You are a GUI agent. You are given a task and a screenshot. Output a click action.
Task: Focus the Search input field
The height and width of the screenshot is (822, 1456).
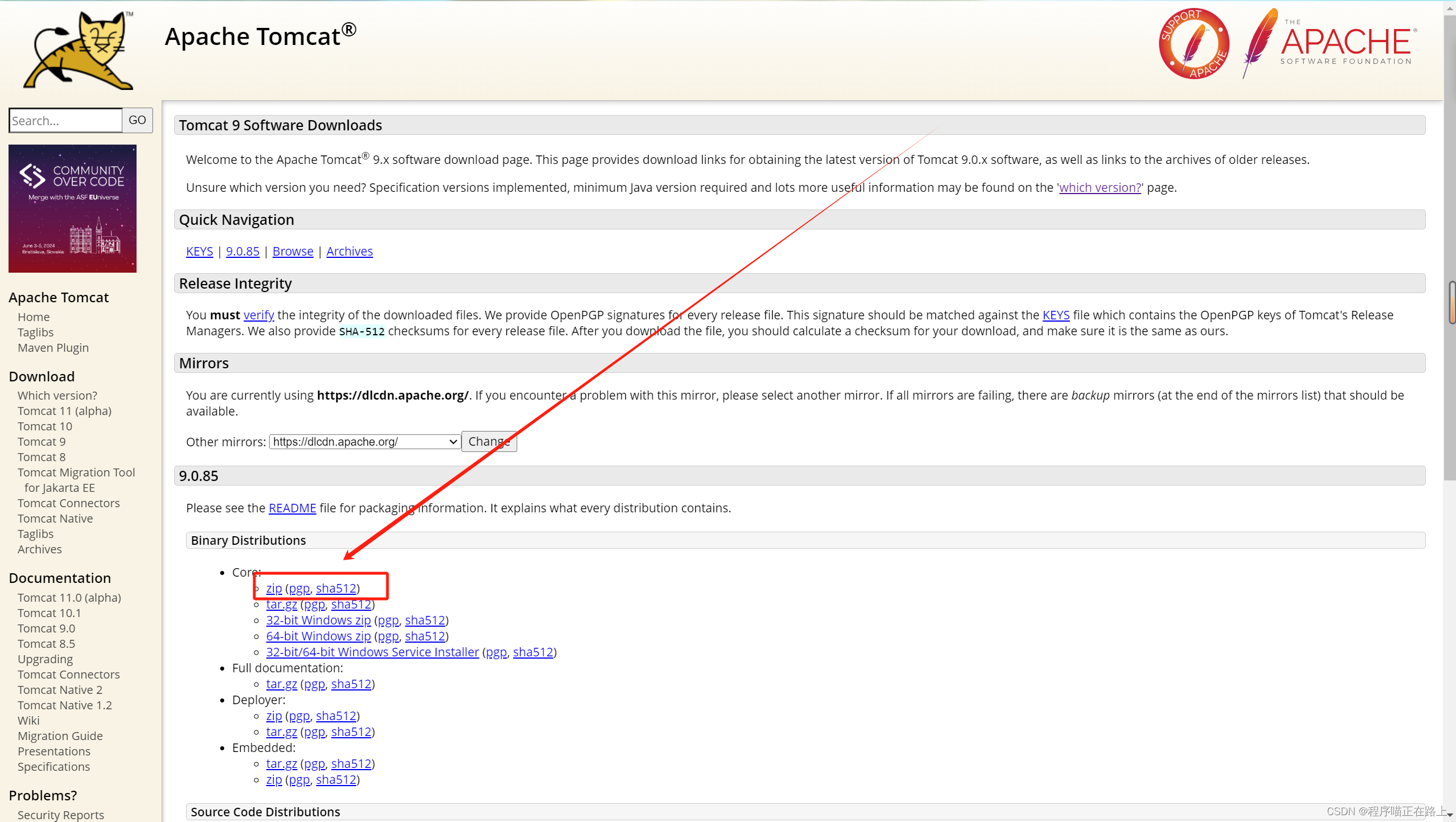click(x=65, y=121)
